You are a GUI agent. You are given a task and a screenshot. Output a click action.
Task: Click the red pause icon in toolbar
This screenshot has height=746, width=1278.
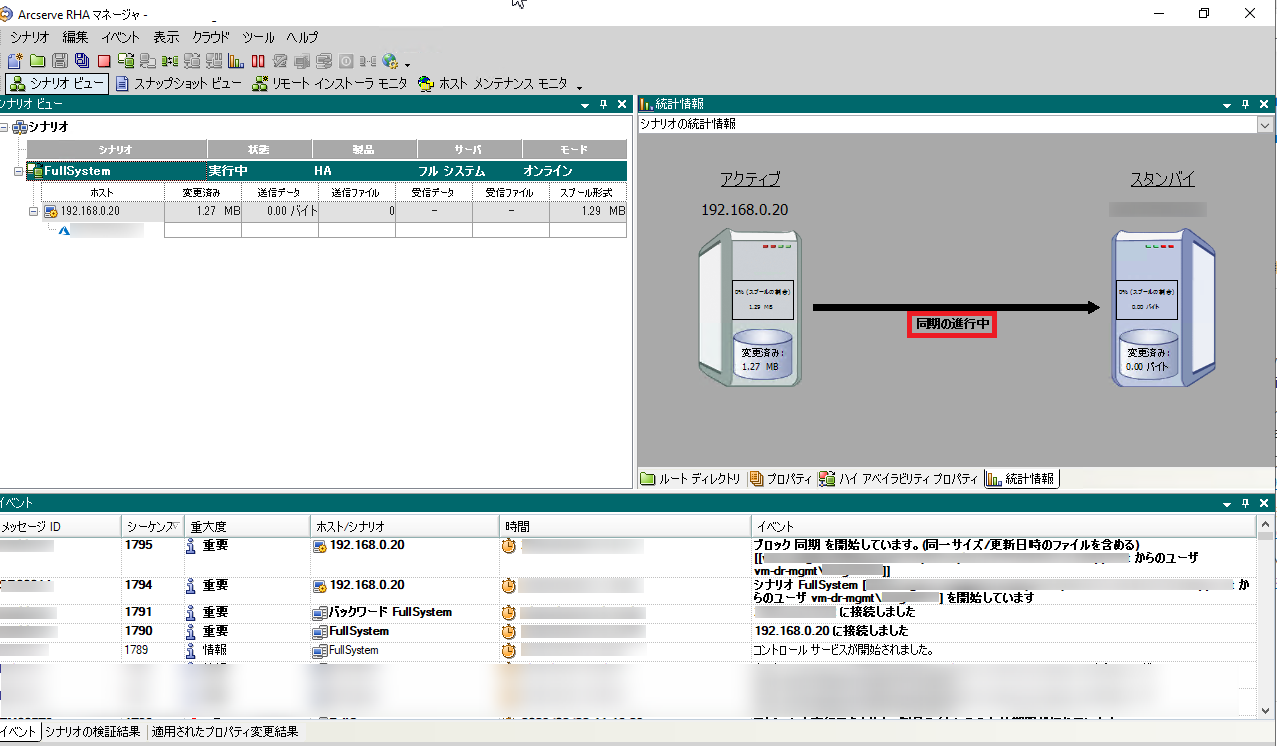(x=258, y=61)
